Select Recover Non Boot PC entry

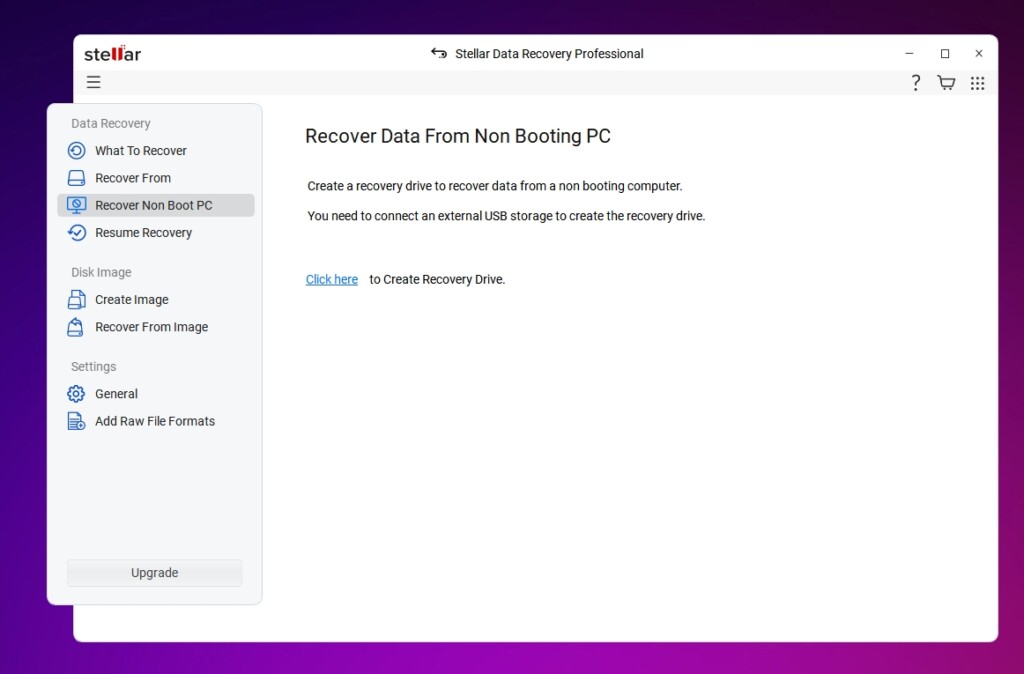[155, 205]
